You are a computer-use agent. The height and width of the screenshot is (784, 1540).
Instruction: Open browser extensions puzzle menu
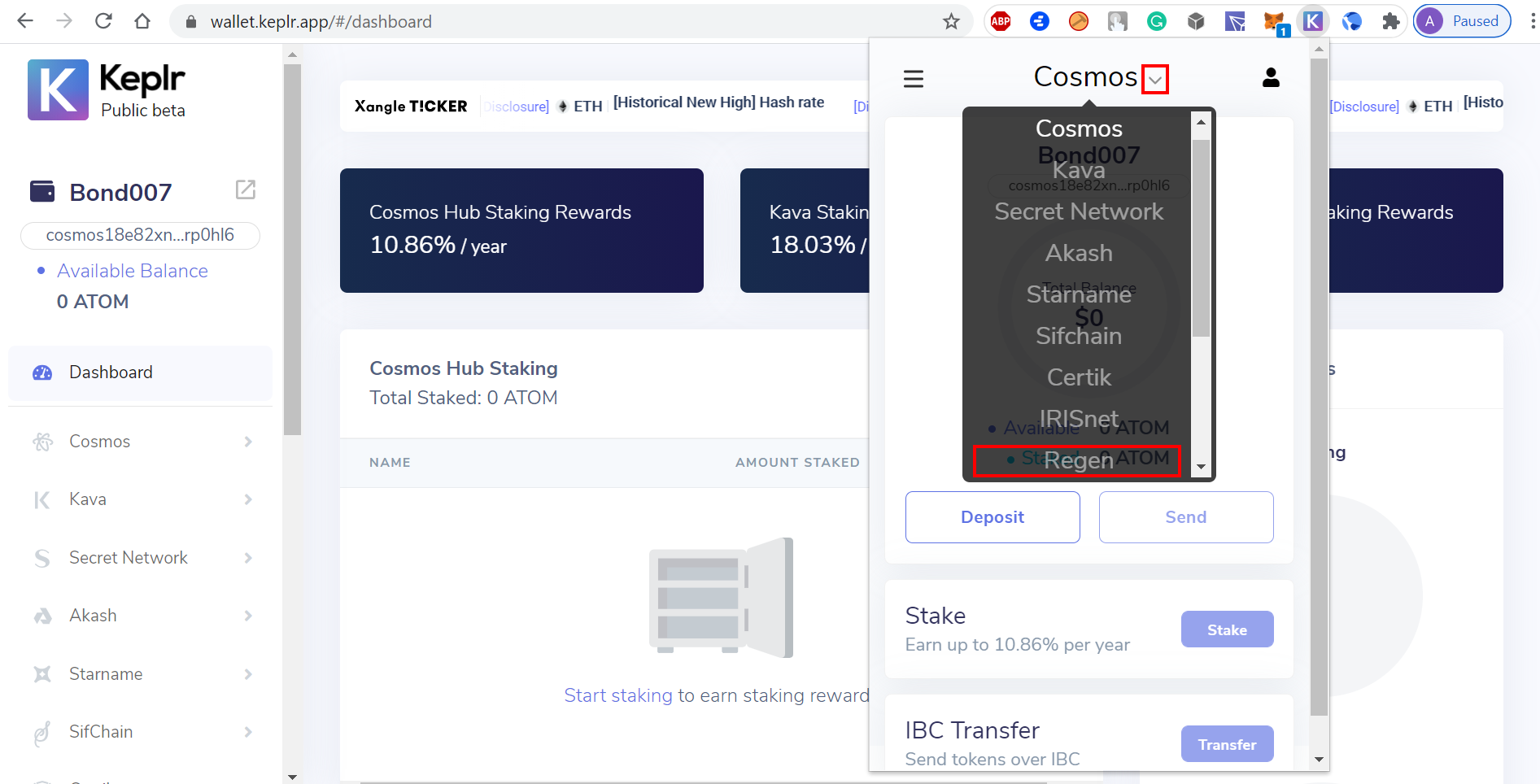(1390, 22)
